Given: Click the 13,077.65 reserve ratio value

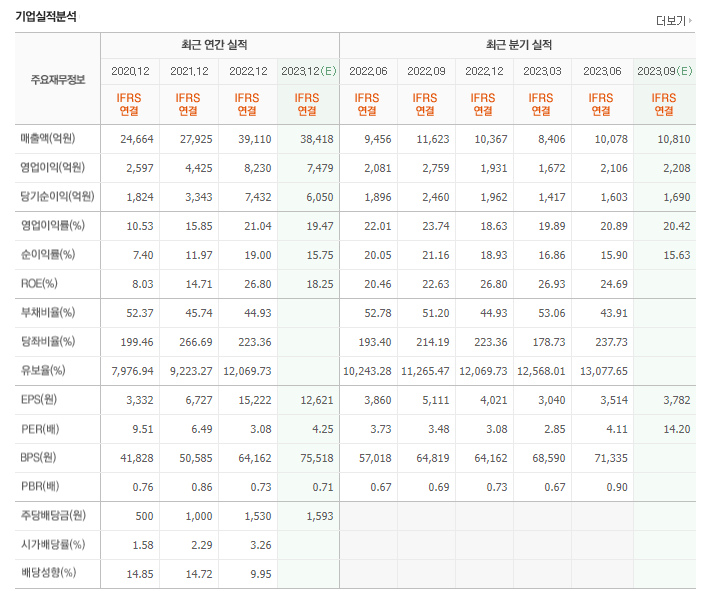Looking at the screenshot, I should pyautogui.click(x=603, y=372).
